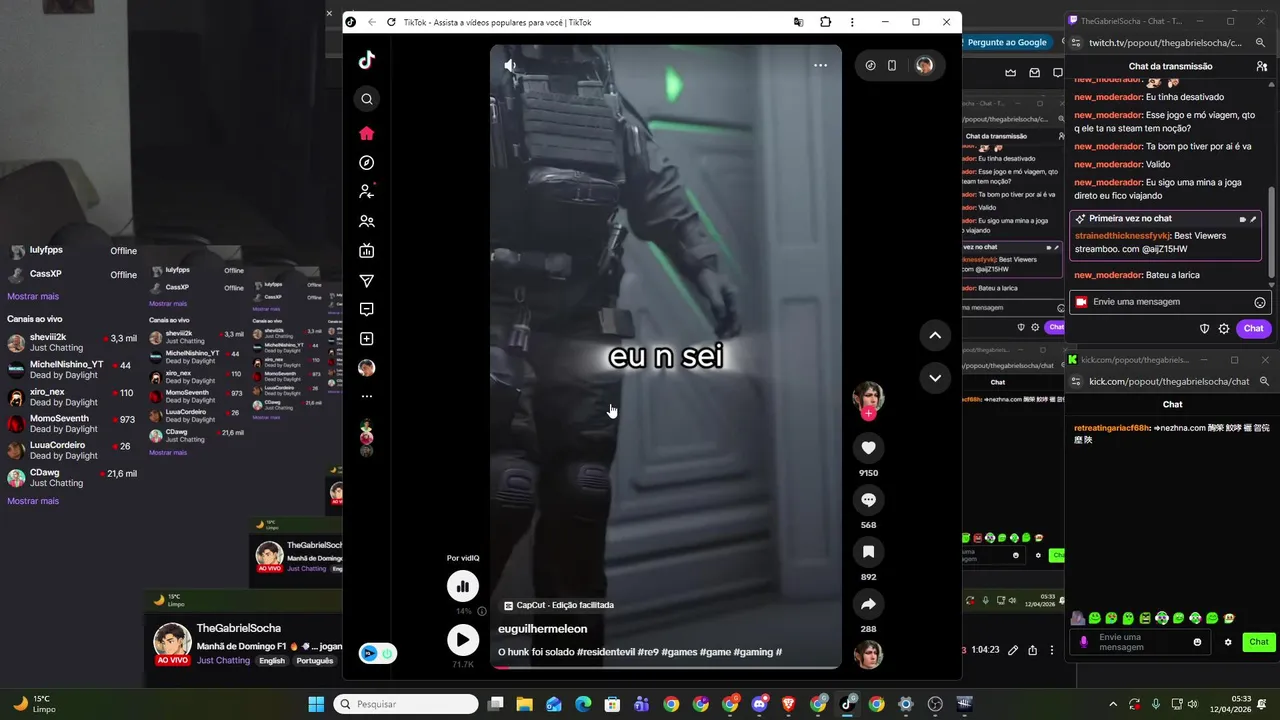Viewport: 1280px width, 720px height.
Task: Open the video comments bubble icon
Action: click(x=868, y=500)
